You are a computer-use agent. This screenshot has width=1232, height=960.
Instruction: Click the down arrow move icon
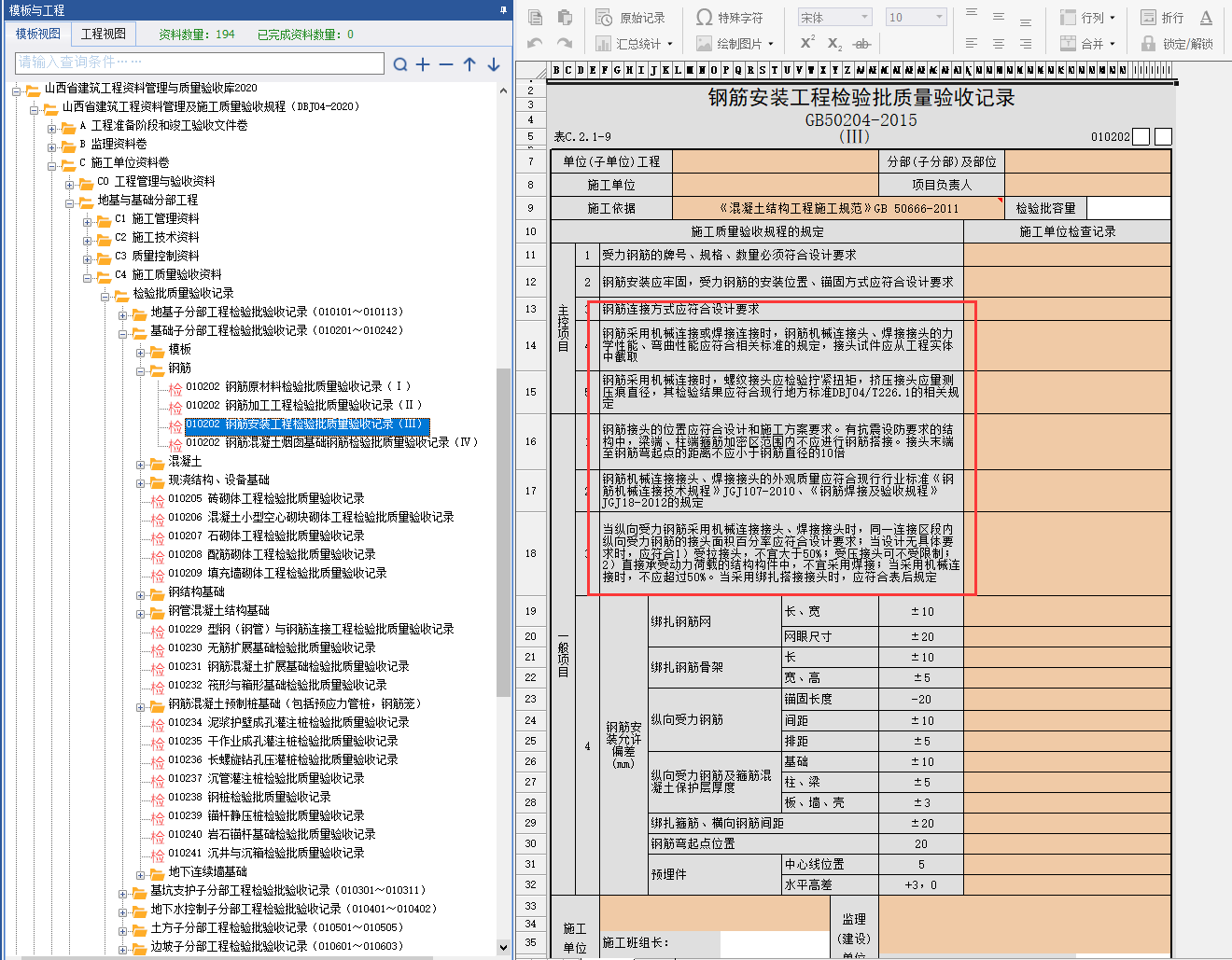[x=494, y=64]
